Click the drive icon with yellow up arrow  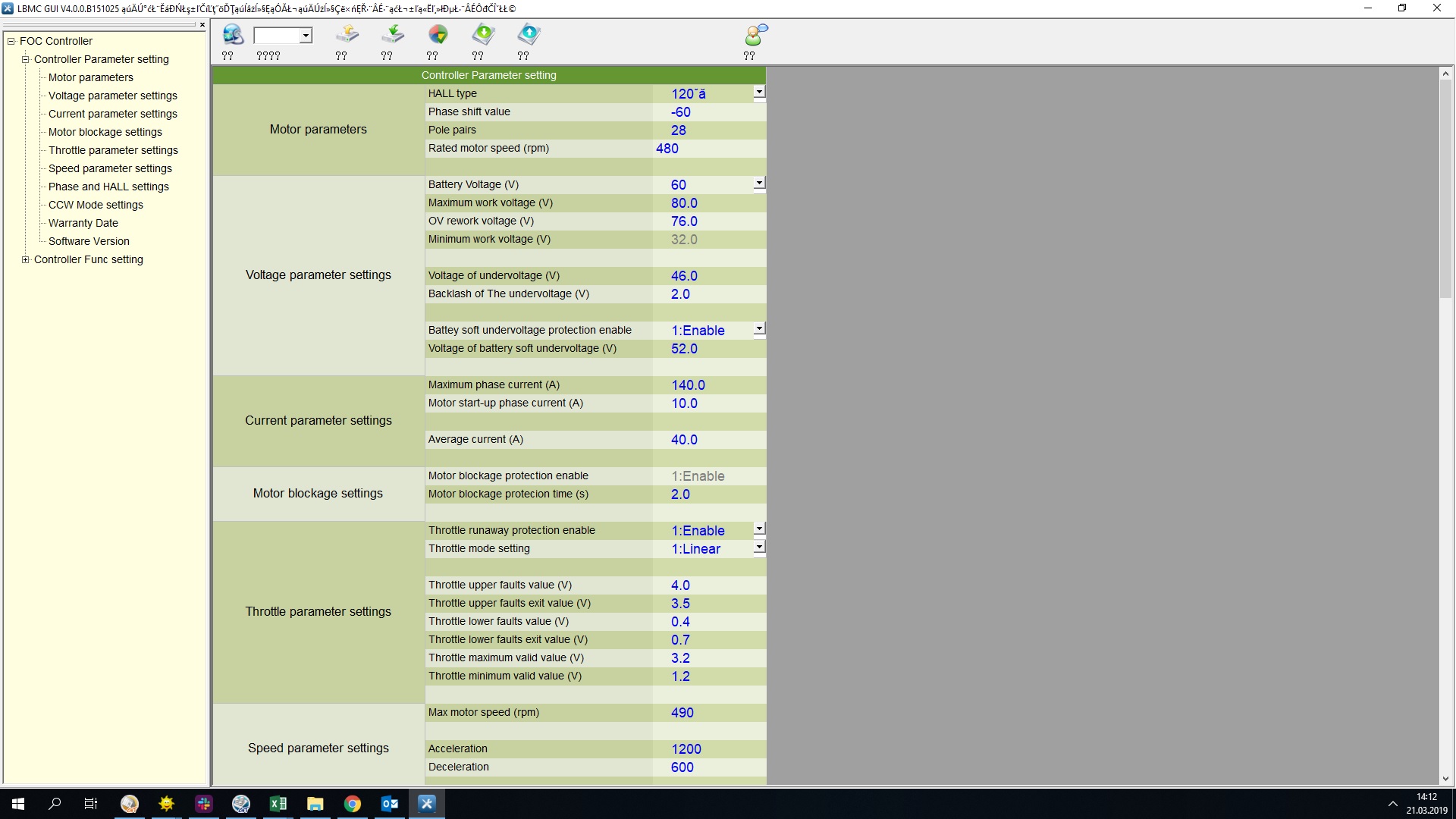pos(347,35)
